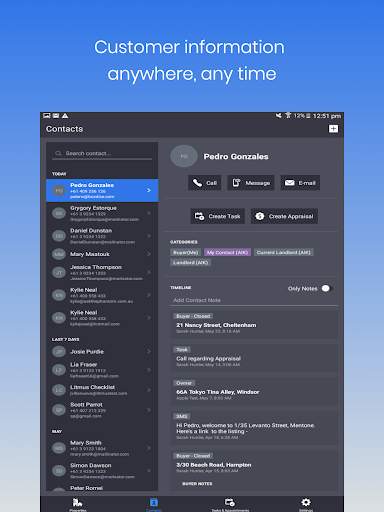384x512 pixels.
Task: Tap the add contact plus icon
Action: [333, 129]
